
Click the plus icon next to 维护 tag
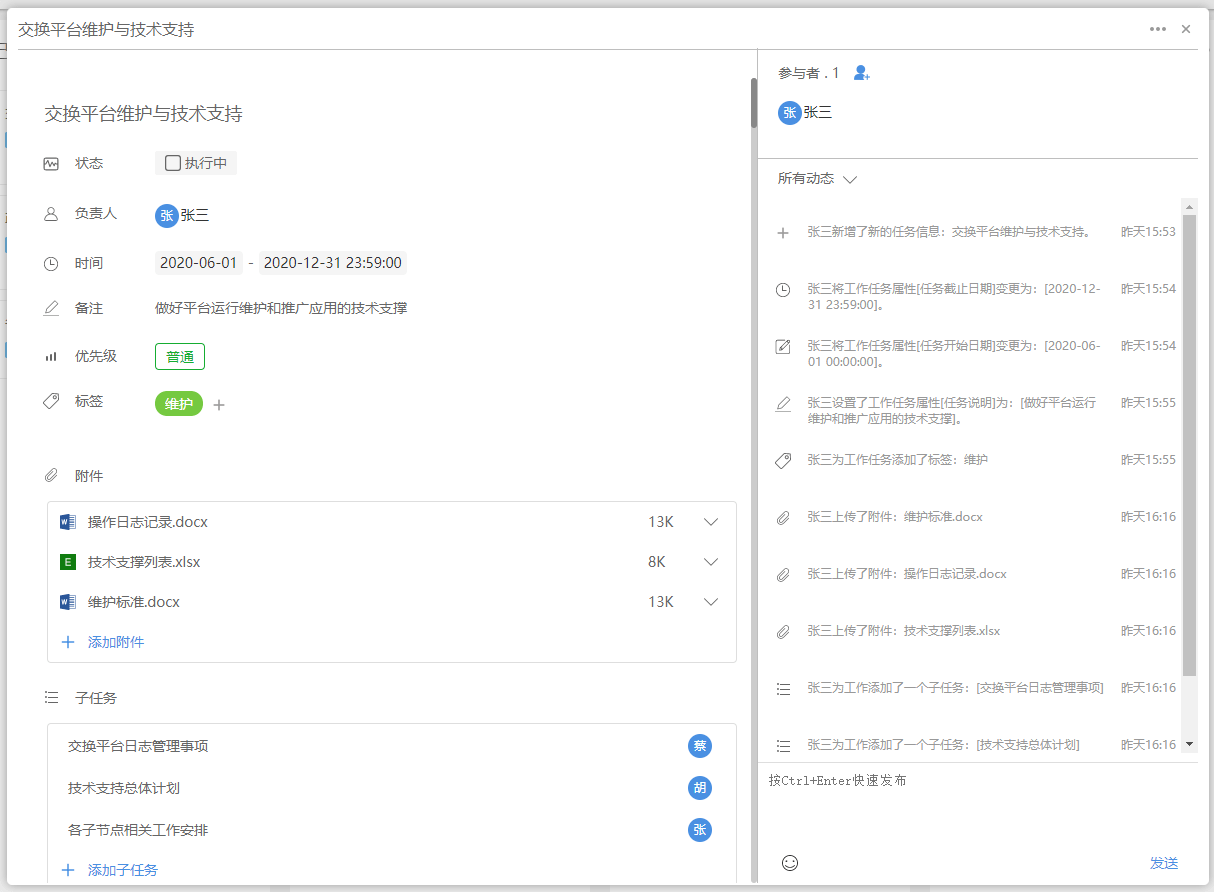click(219, 405)
